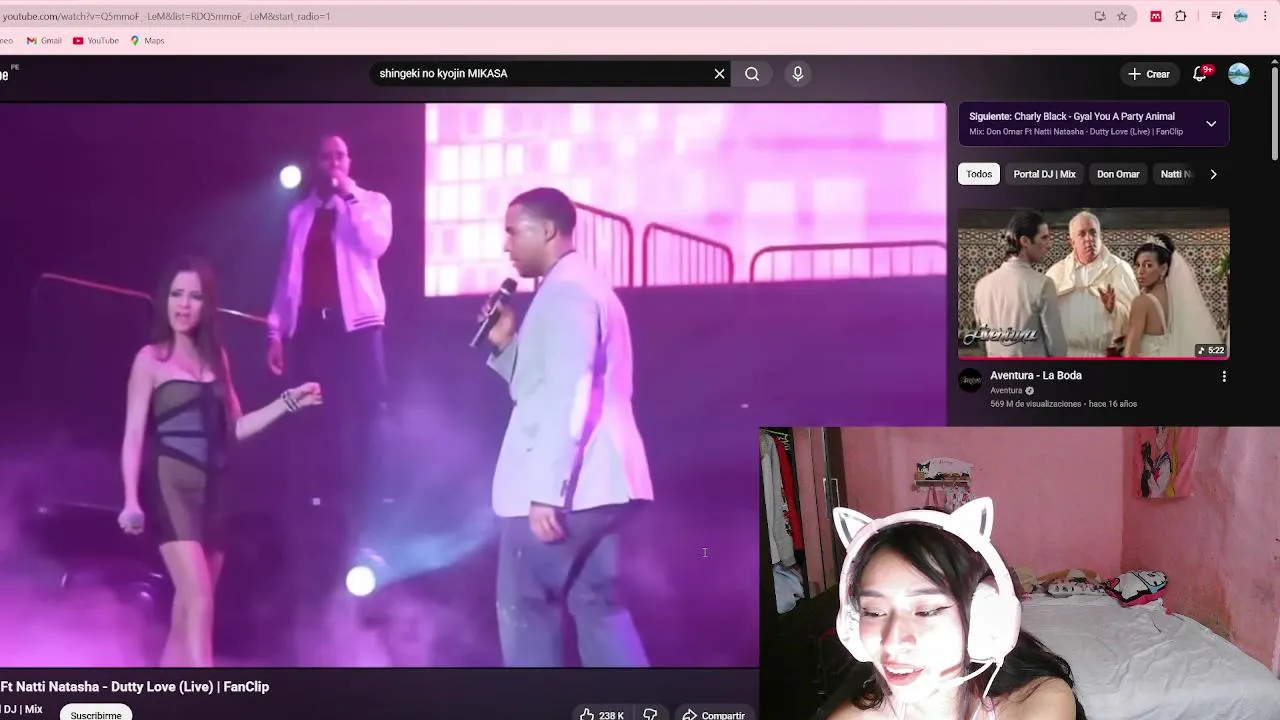Select the Natti filter chip

click(1176, 174)
